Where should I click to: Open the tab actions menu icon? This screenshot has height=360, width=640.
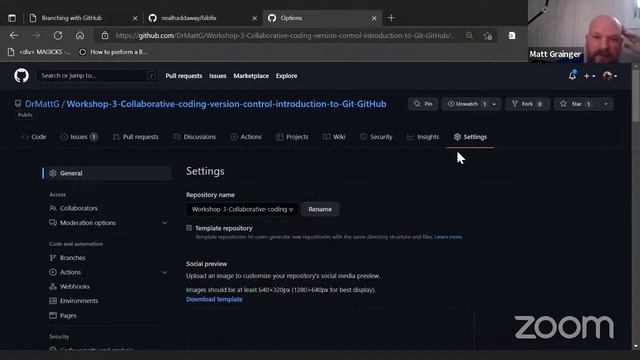click(12, 18)
